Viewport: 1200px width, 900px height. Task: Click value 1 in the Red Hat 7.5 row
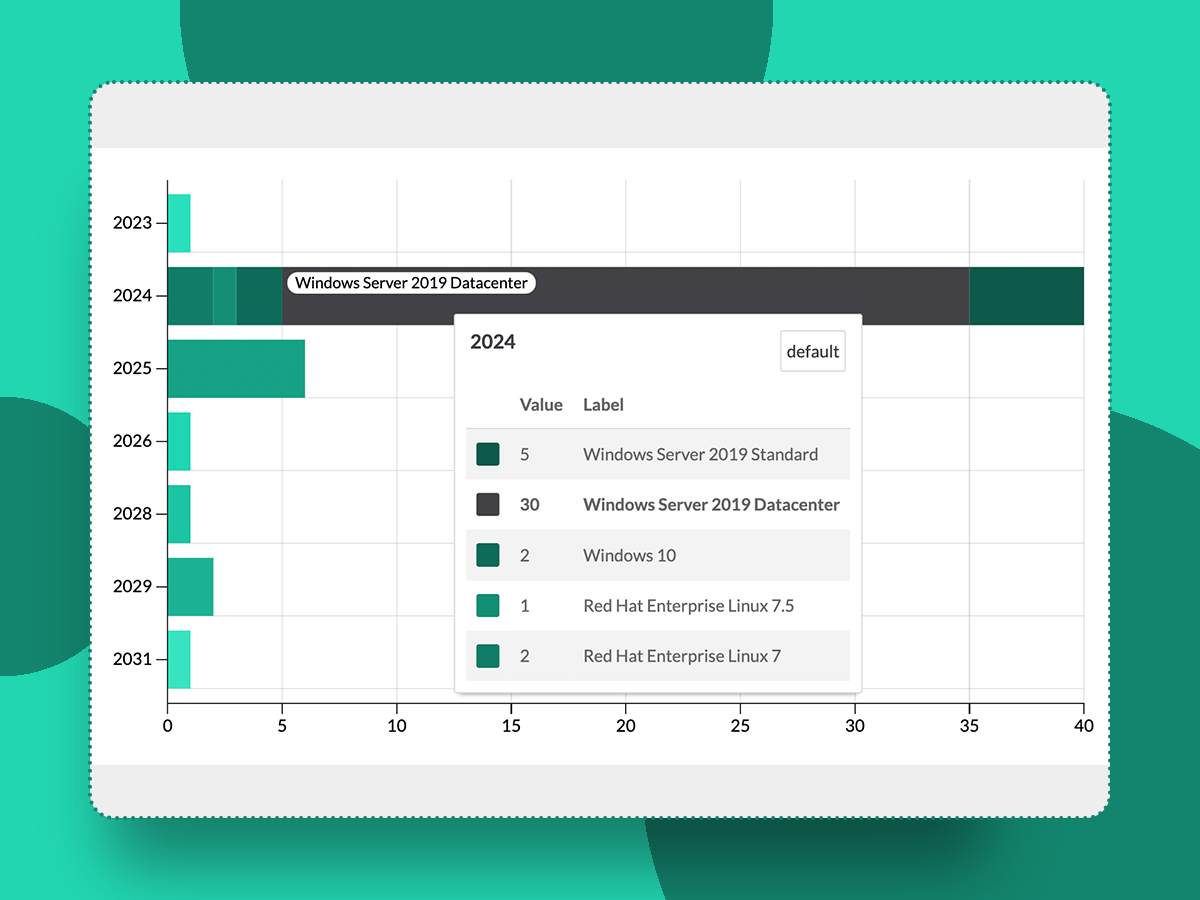pyautogui.click(x=525, y=606)
